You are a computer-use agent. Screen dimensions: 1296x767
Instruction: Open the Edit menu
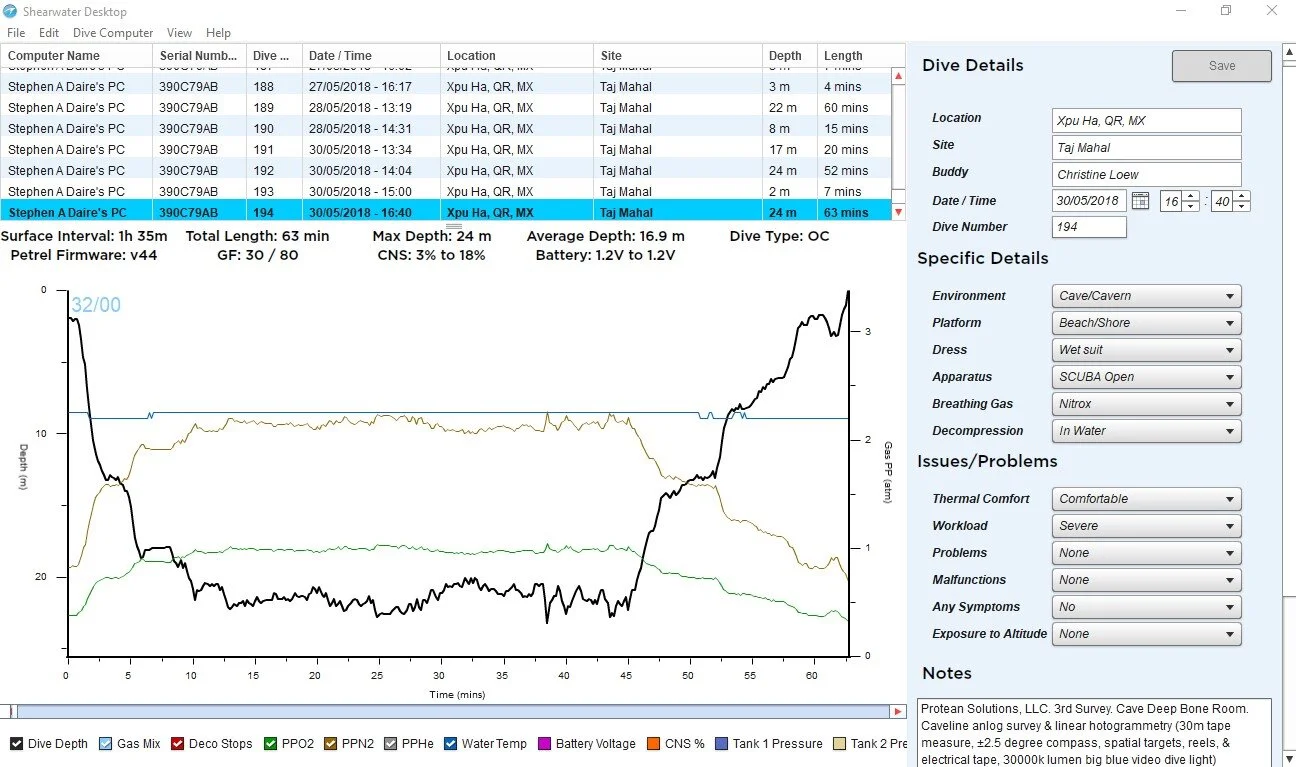point(49,33)
